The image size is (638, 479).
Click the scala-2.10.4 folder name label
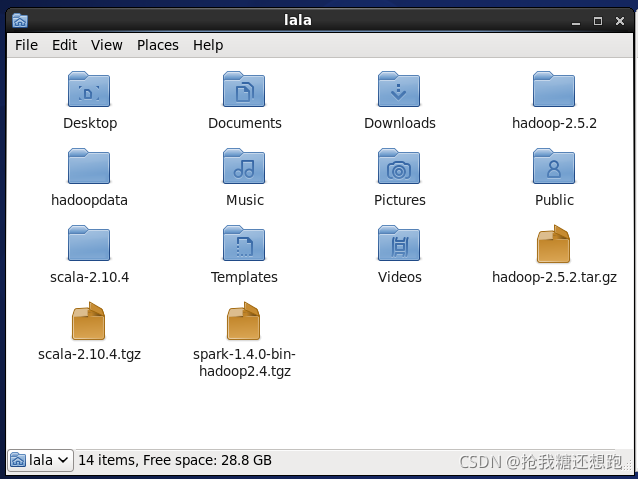pos(90,277)
